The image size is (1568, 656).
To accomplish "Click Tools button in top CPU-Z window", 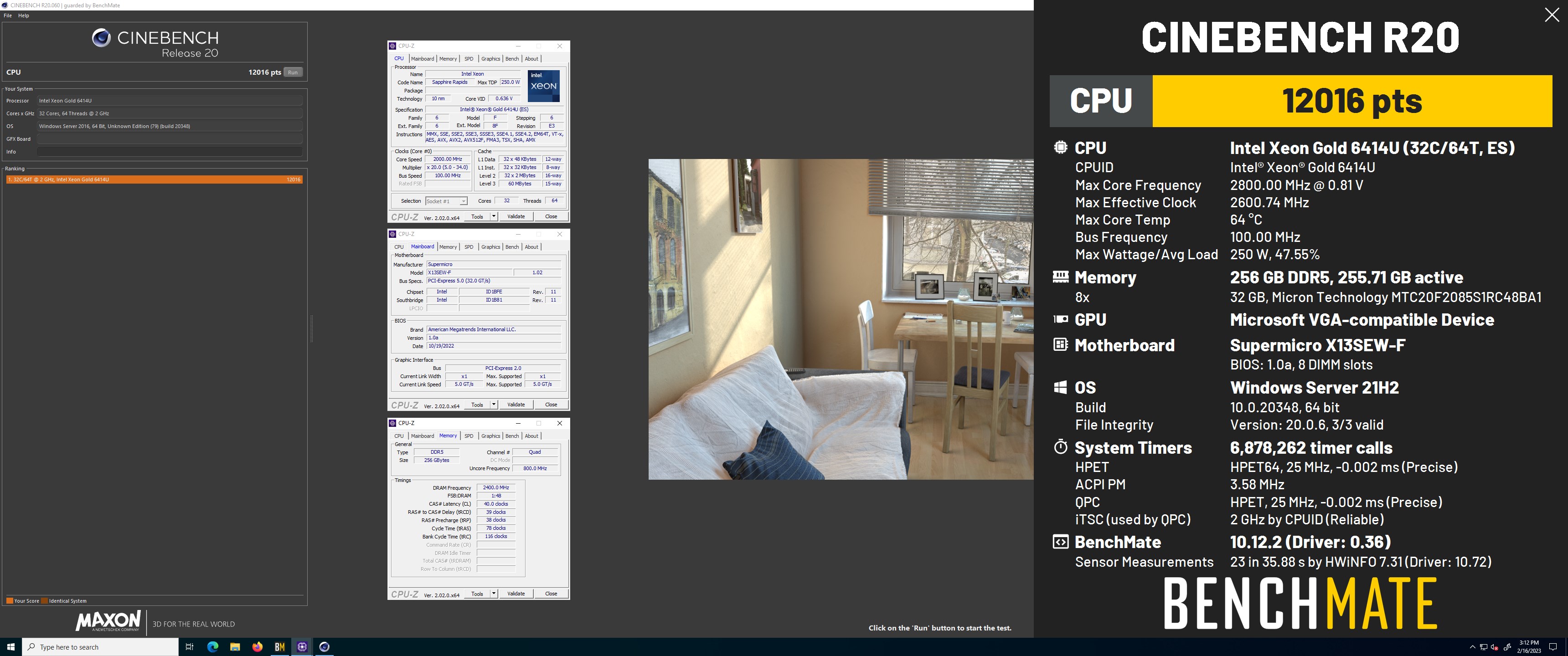I will pos(477,217).
